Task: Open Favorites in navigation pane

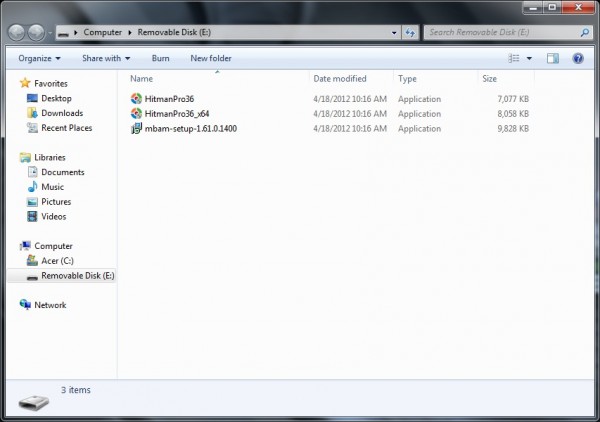Action: pos(51,83)
